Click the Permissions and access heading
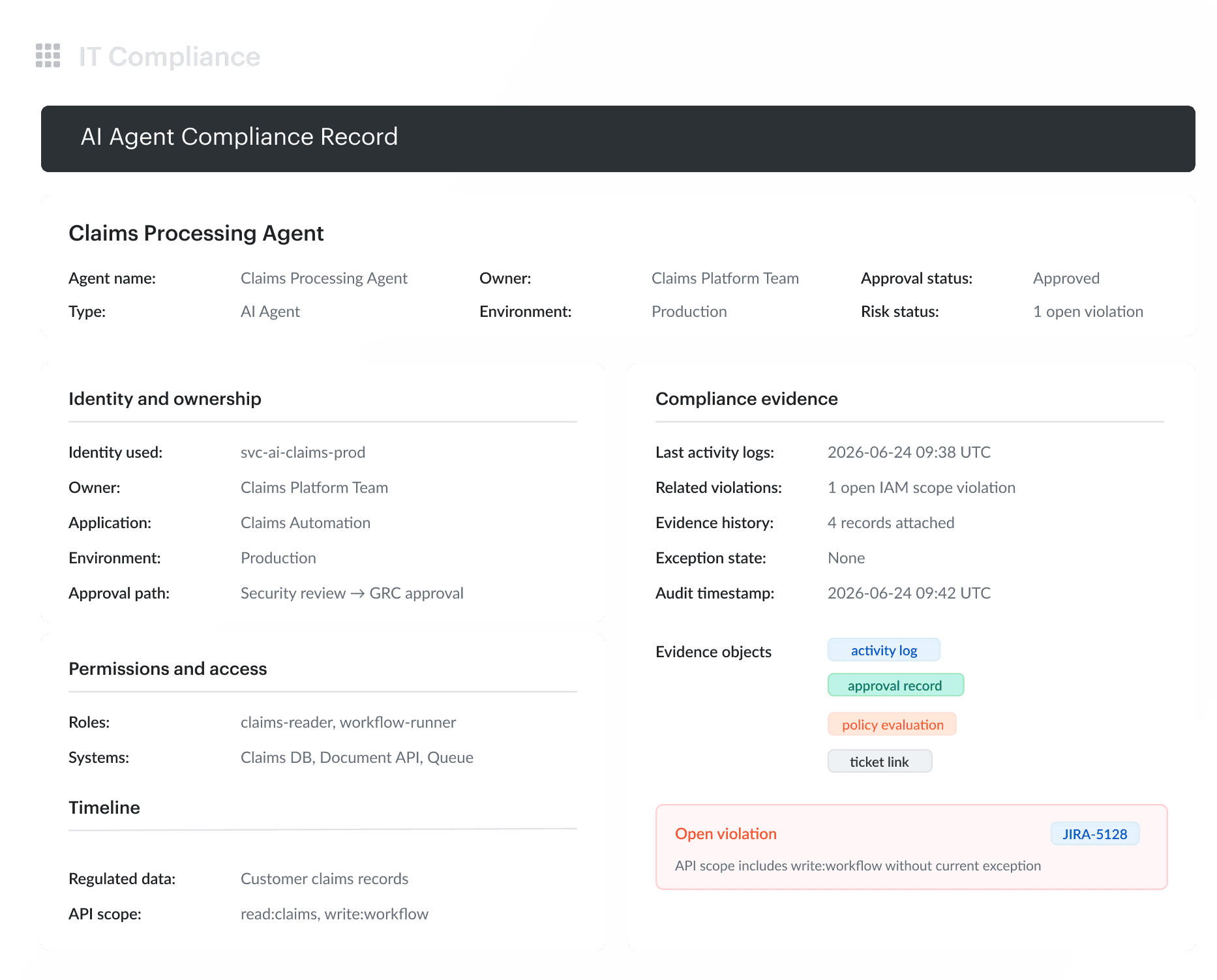 tap(168, 669)
